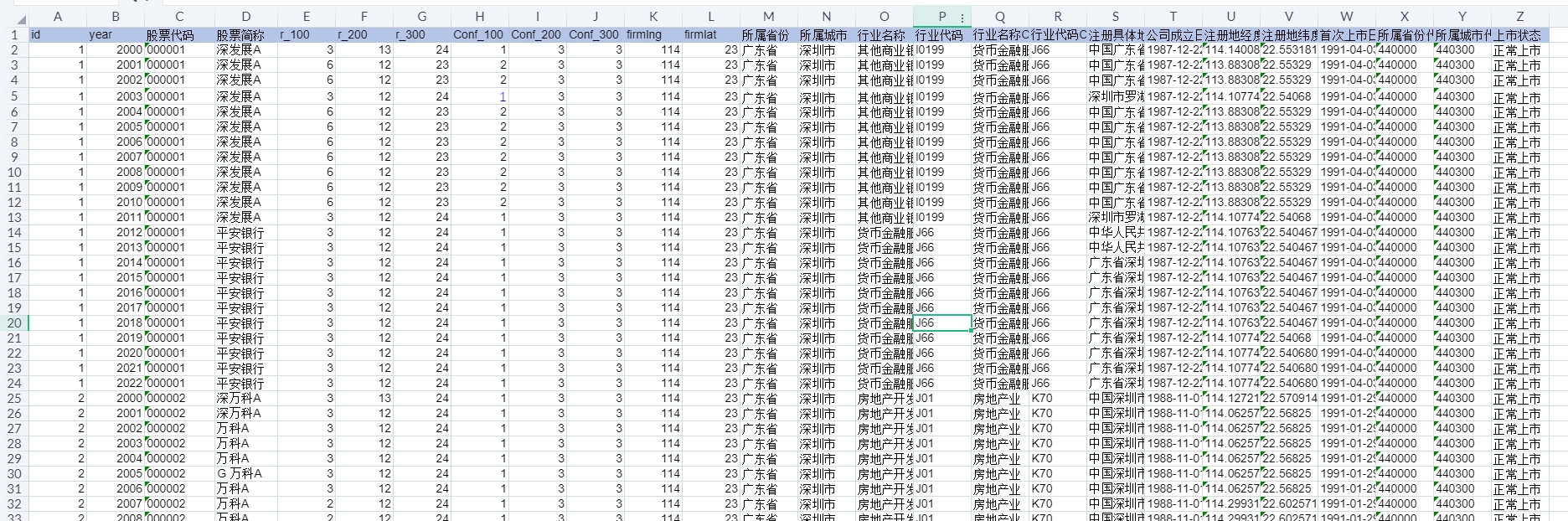Viewport: 1568px width, 521px height.
Task: Click the 'id' header cell
Action: click(x=58, y=35)
